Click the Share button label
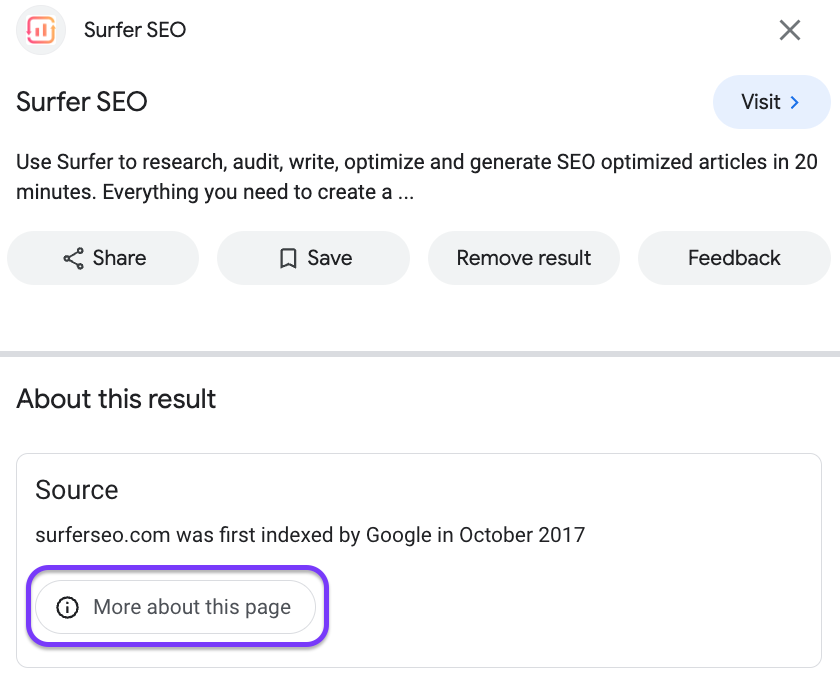Image resolution: width=840 pixels, height=676 pixels. point(119,258)
